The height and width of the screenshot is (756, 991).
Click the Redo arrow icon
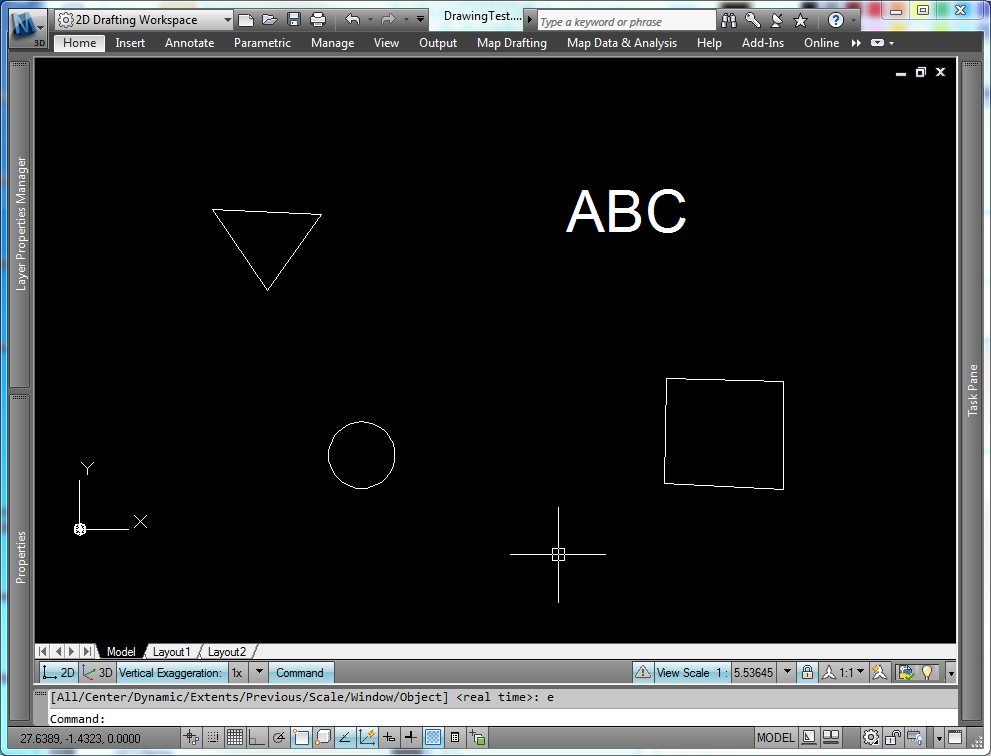click(387, 20)
